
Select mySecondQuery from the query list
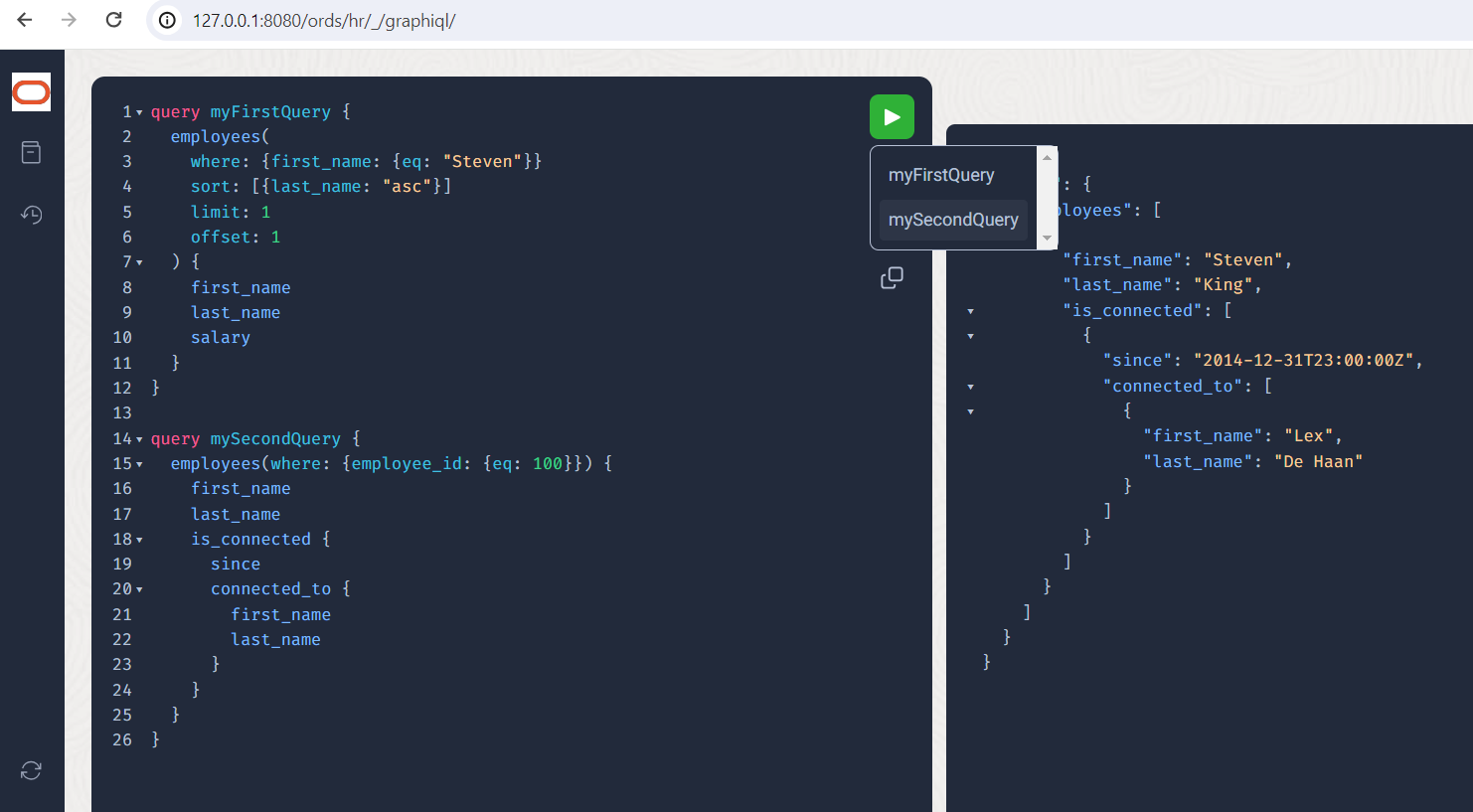coord(953,220)
